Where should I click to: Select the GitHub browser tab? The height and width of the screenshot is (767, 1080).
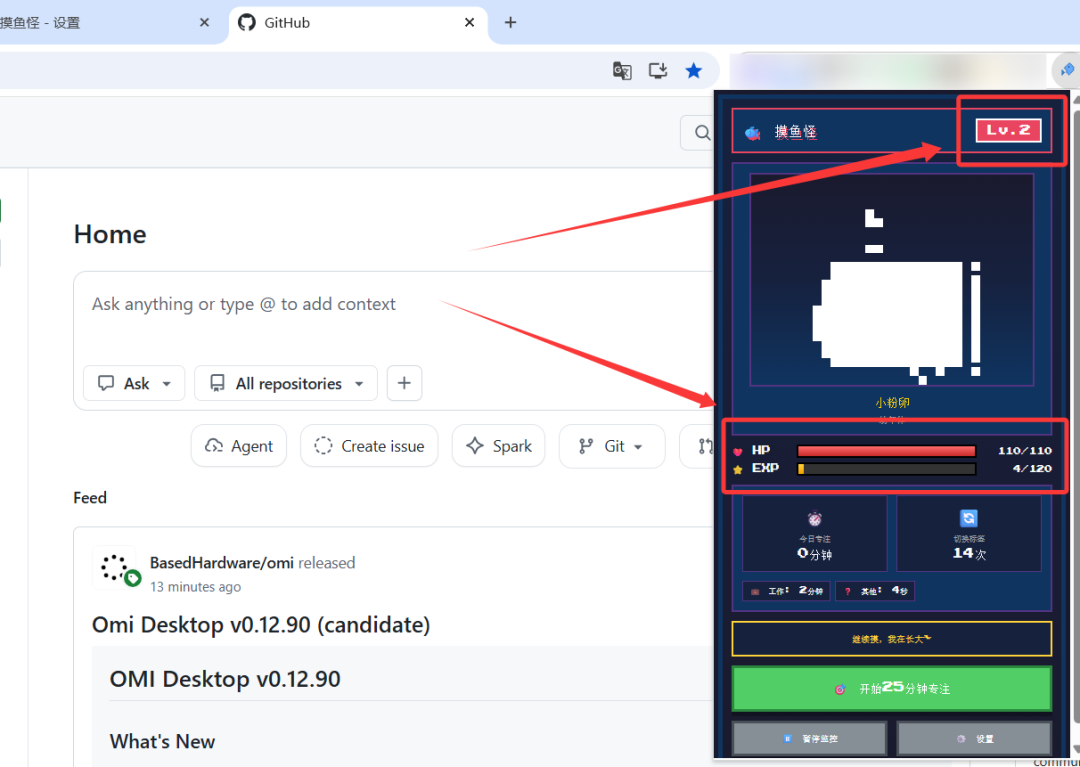(x=358, y=23)
